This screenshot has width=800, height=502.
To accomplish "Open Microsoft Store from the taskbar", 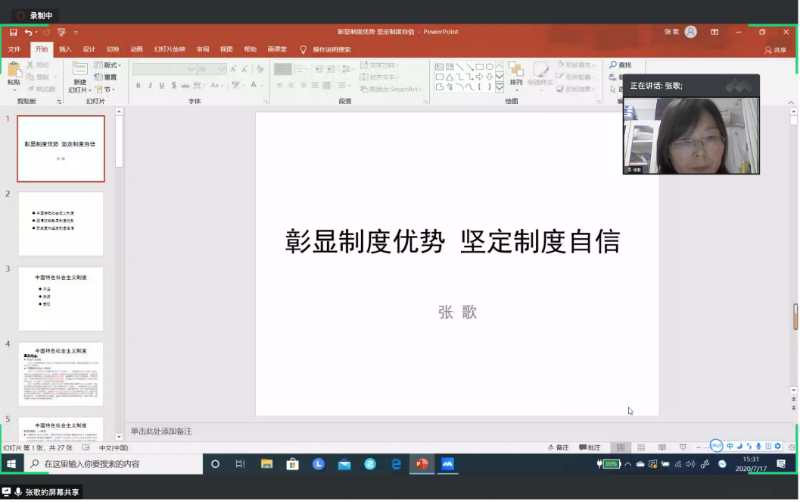I will pyautogui.click(x=293, y=464).
